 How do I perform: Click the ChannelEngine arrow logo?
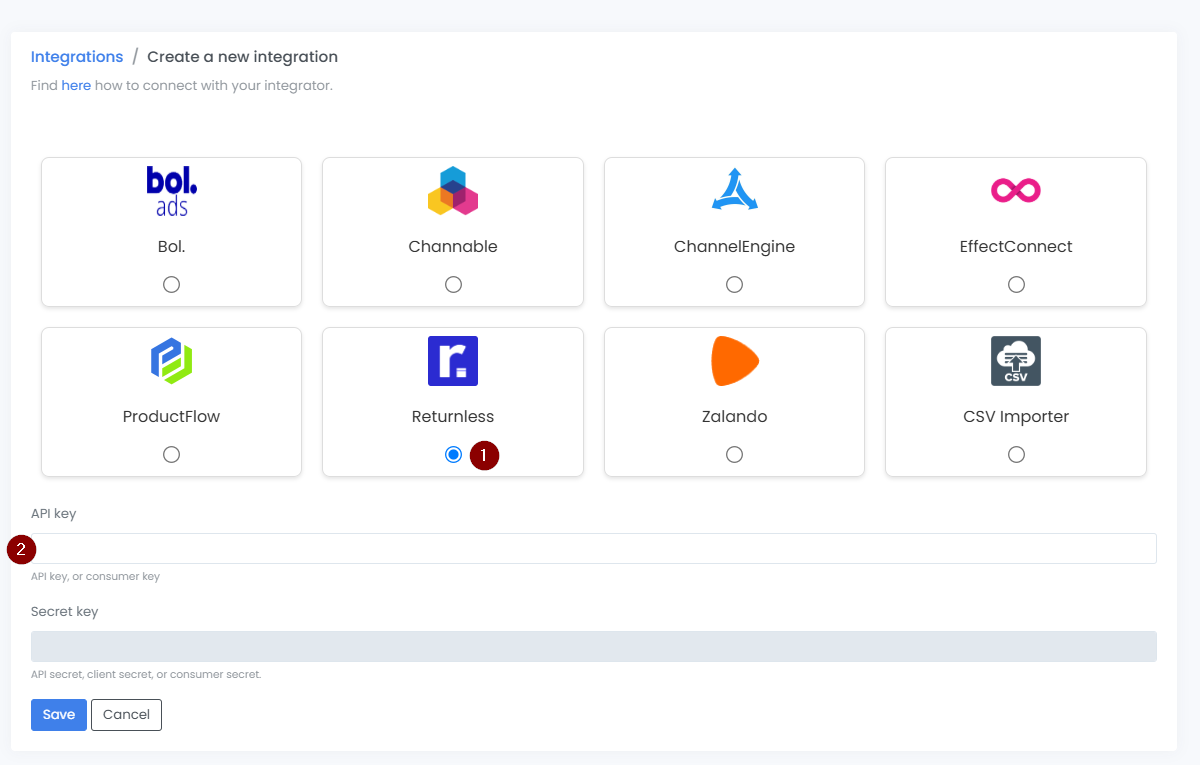tap(735, 190)
